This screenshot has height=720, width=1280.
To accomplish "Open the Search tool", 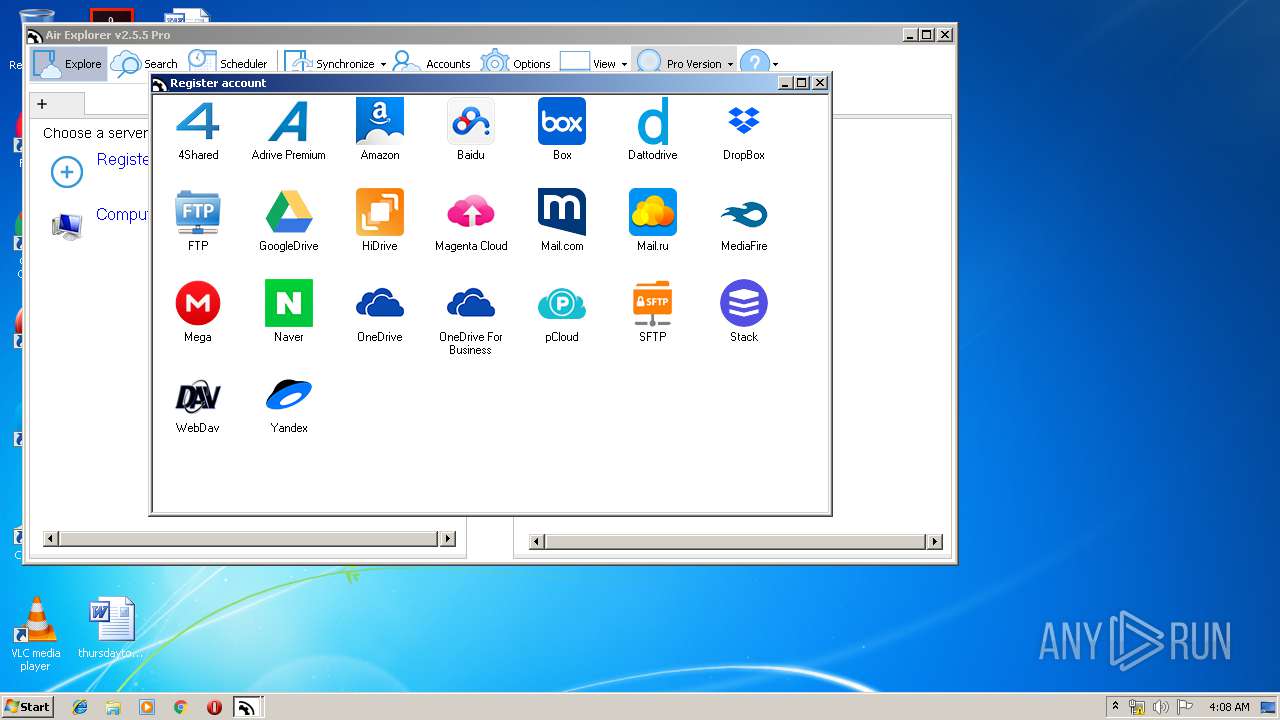I will pos(144,63).
